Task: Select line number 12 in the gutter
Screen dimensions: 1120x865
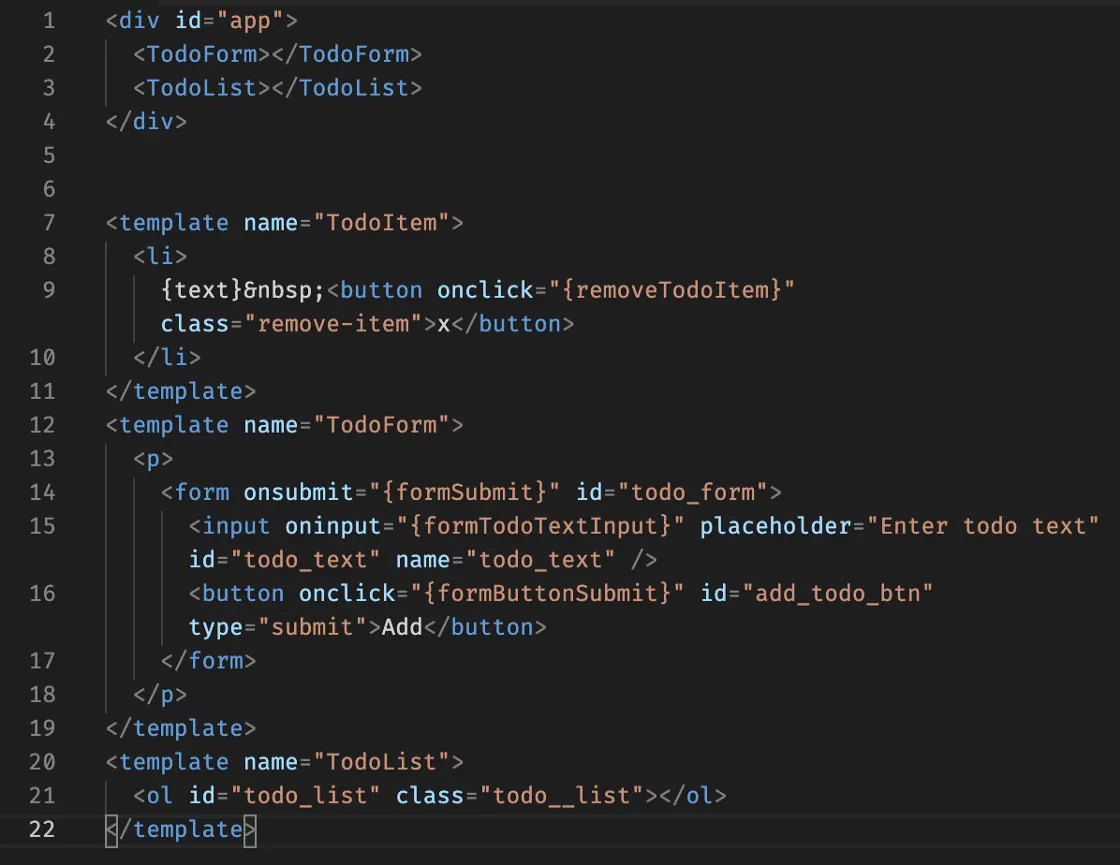Action: pos(43,425)
